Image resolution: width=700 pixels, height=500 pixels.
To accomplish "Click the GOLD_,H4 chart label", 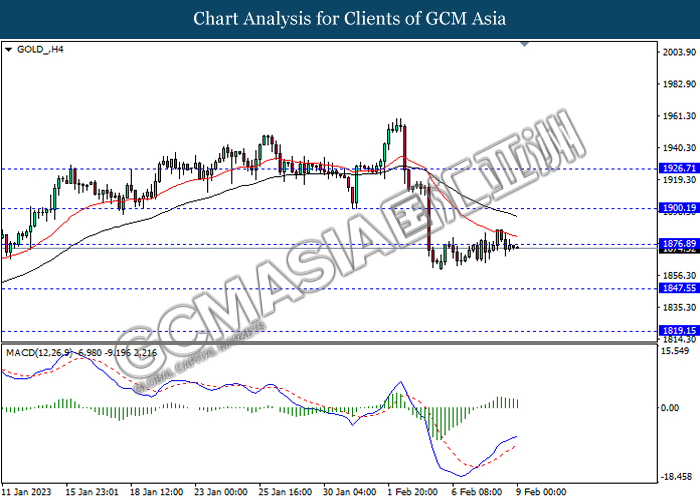I will pos(40,50).
